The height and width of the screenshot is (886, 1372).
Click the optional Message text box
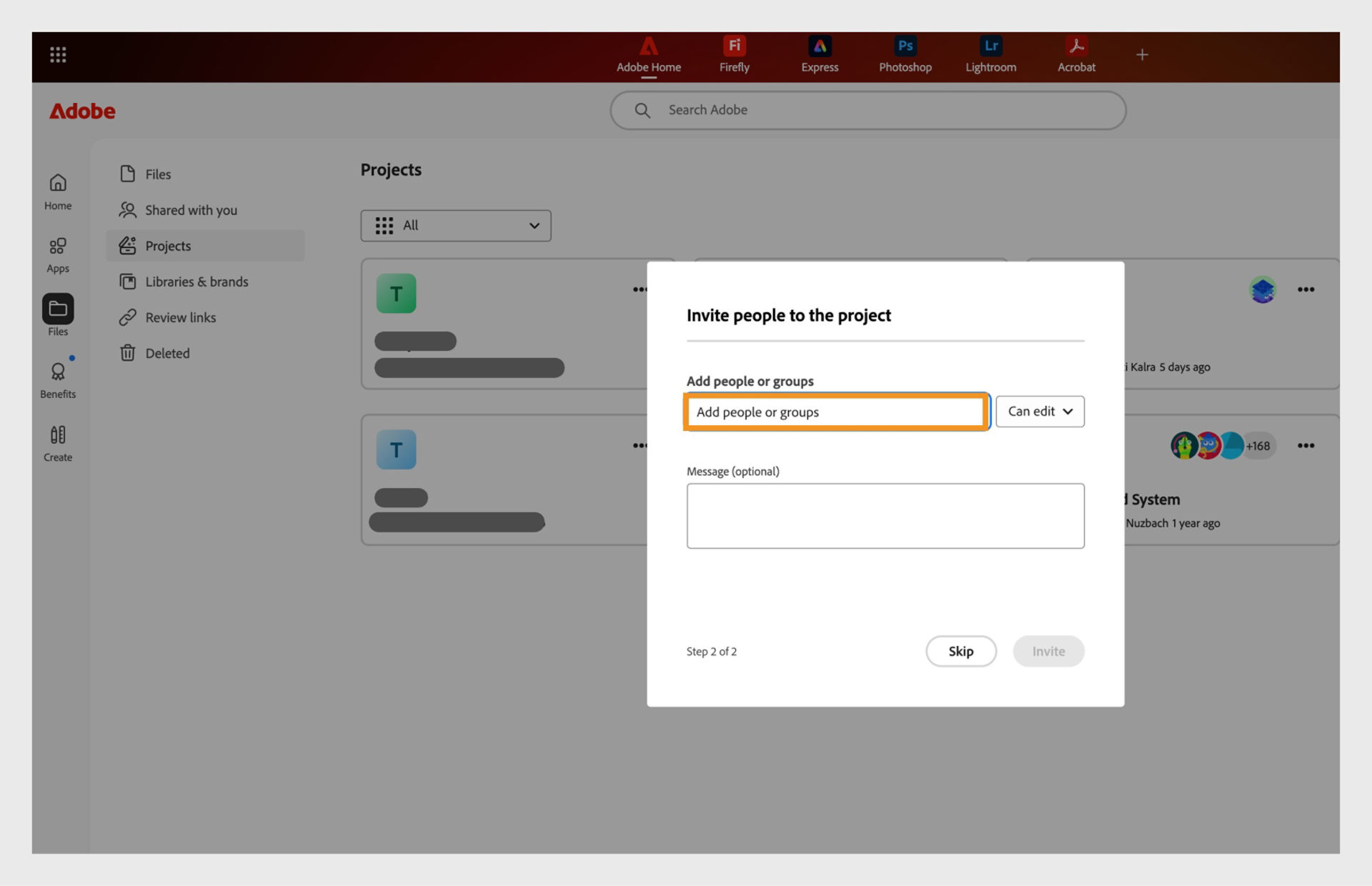[x=885, y=516]
